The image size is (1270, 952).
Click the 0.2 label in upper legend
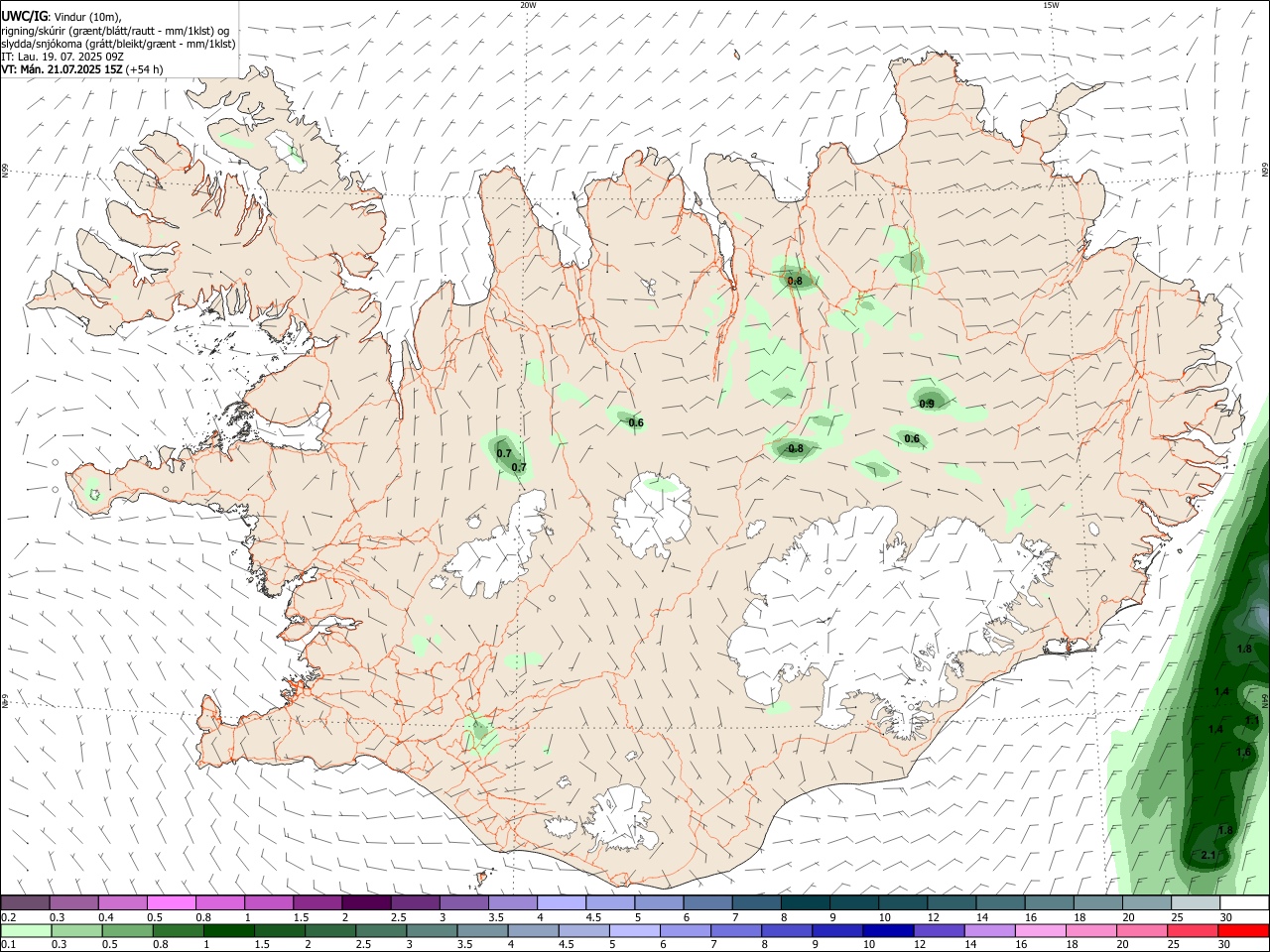9,917
